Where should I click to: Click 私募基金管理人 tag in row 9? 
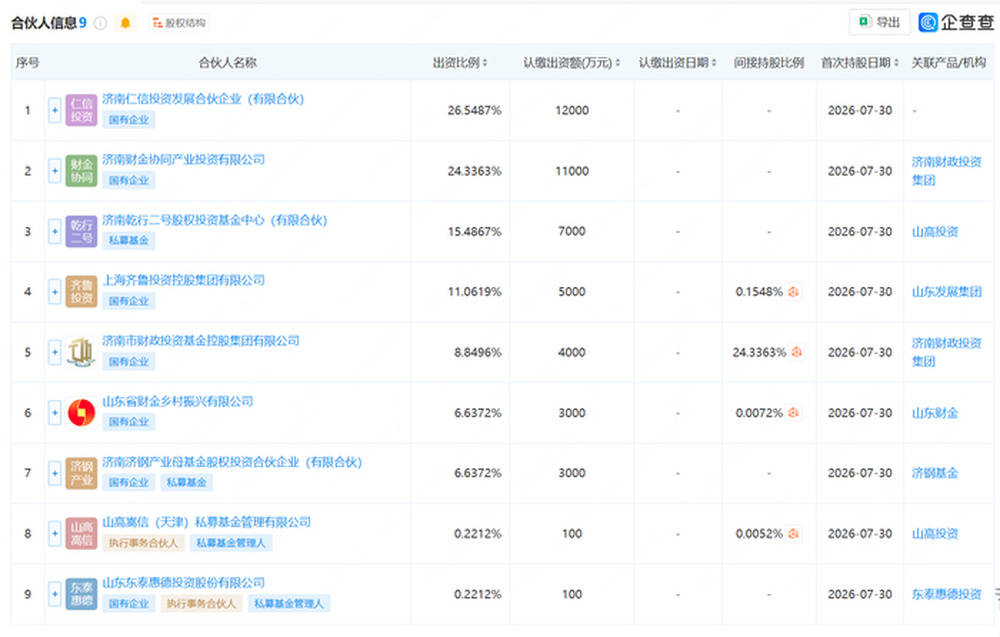pyautogui.click(x=289, y=603)
